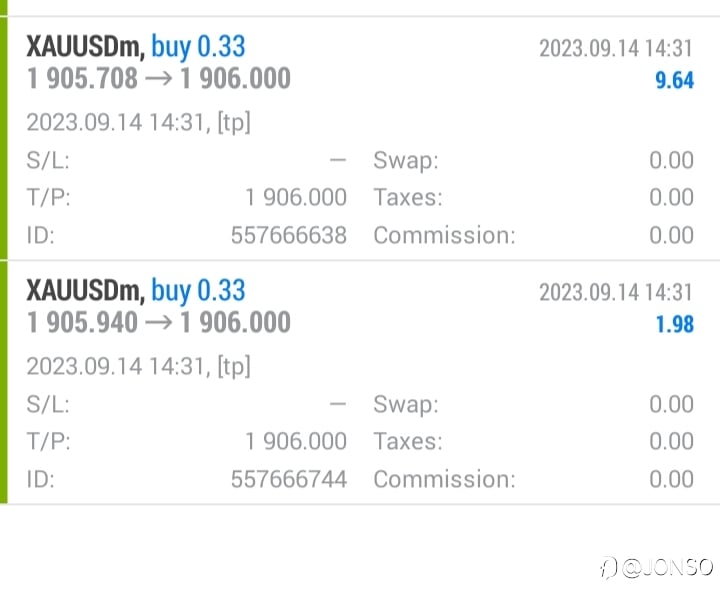
Task: Open the first XAUUSDm trade symbol
Action: tap(85, 47)
